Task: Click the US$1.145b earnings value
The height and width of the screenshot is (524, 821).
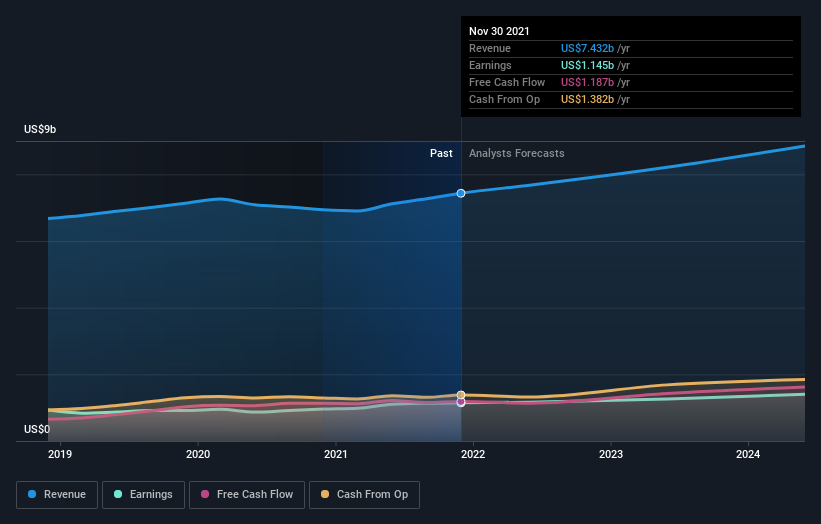Action: 587,65
